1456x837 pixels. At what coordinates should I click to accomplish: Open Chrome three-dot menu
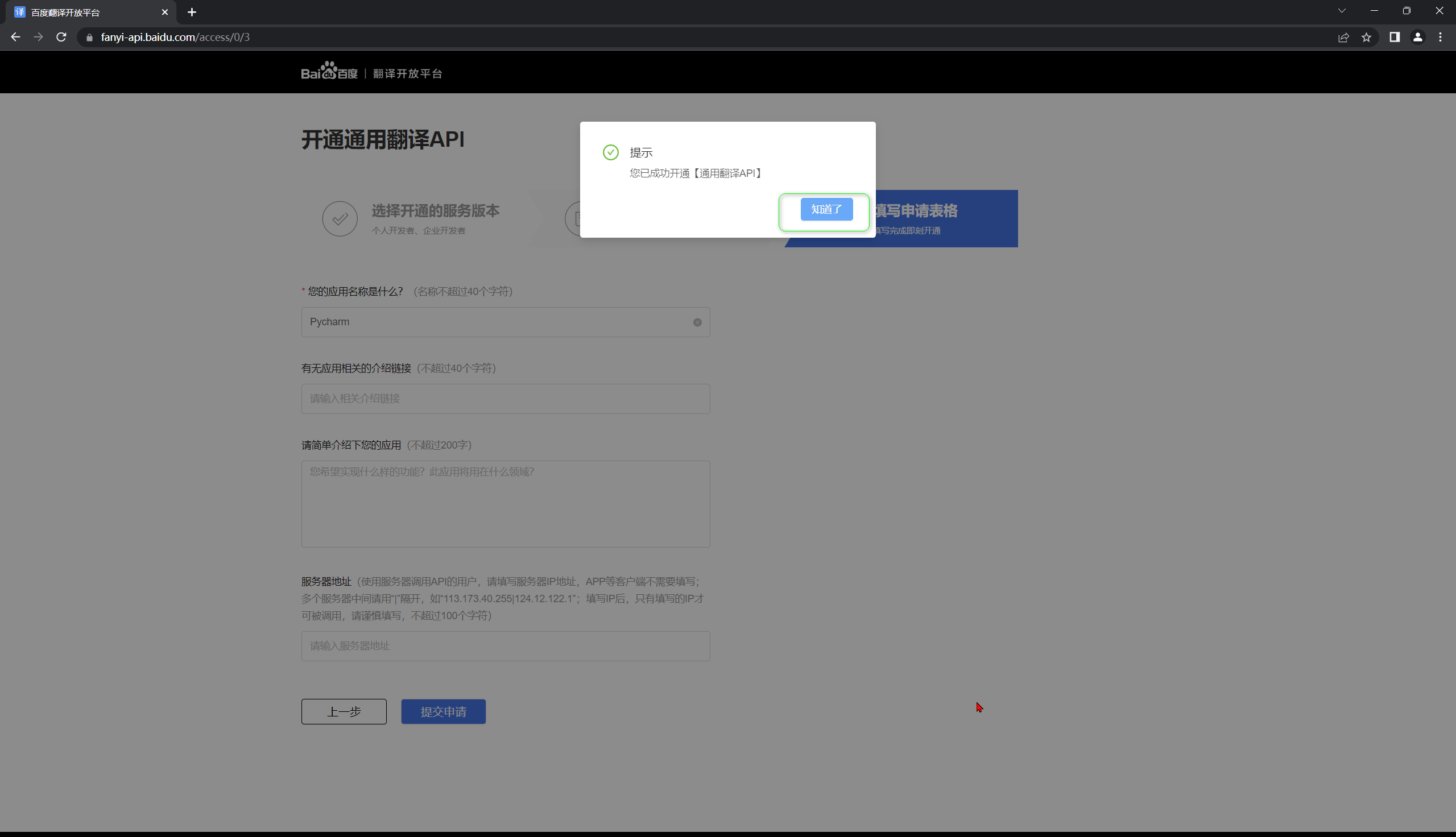1441,38
